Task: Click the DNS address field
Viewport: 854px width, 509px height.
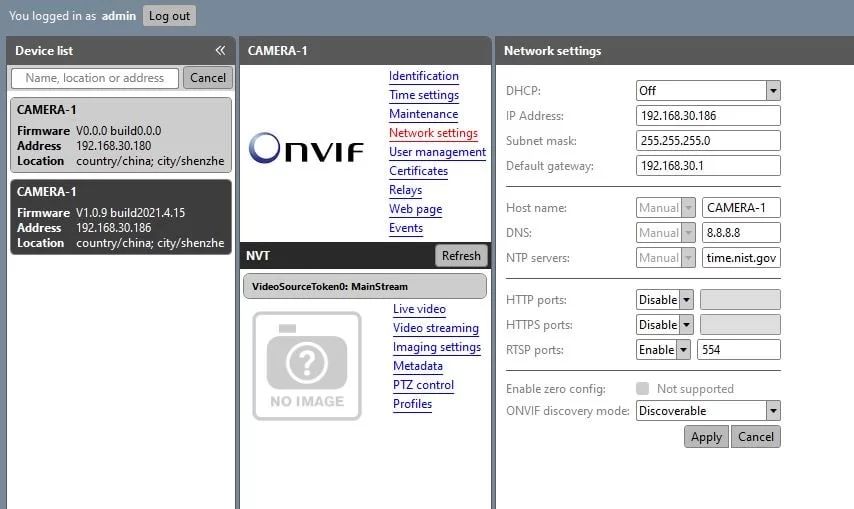Action: coord(741,233)
